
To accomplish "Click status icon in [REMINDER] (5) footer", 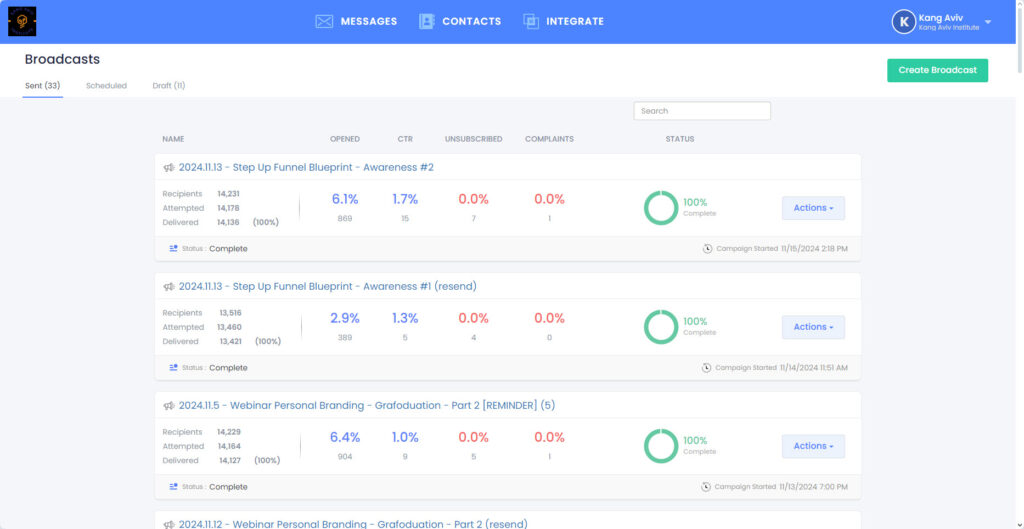I will point(174,487).
